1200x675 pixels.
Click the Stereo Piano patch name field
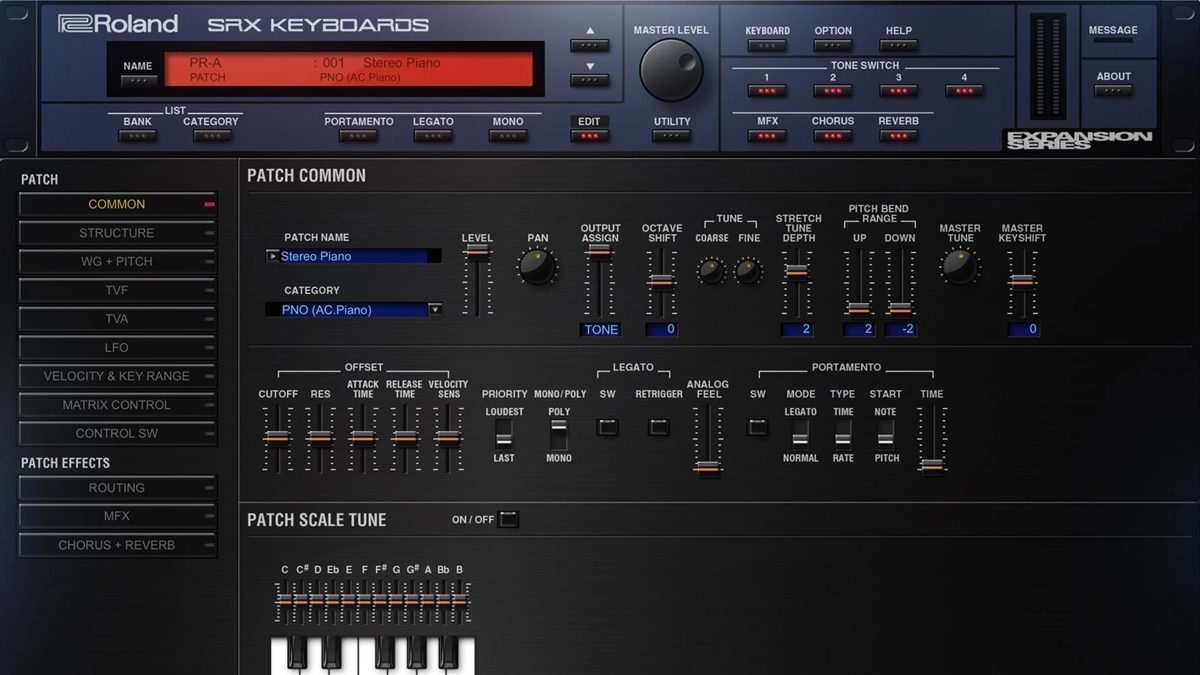(353, 256)
